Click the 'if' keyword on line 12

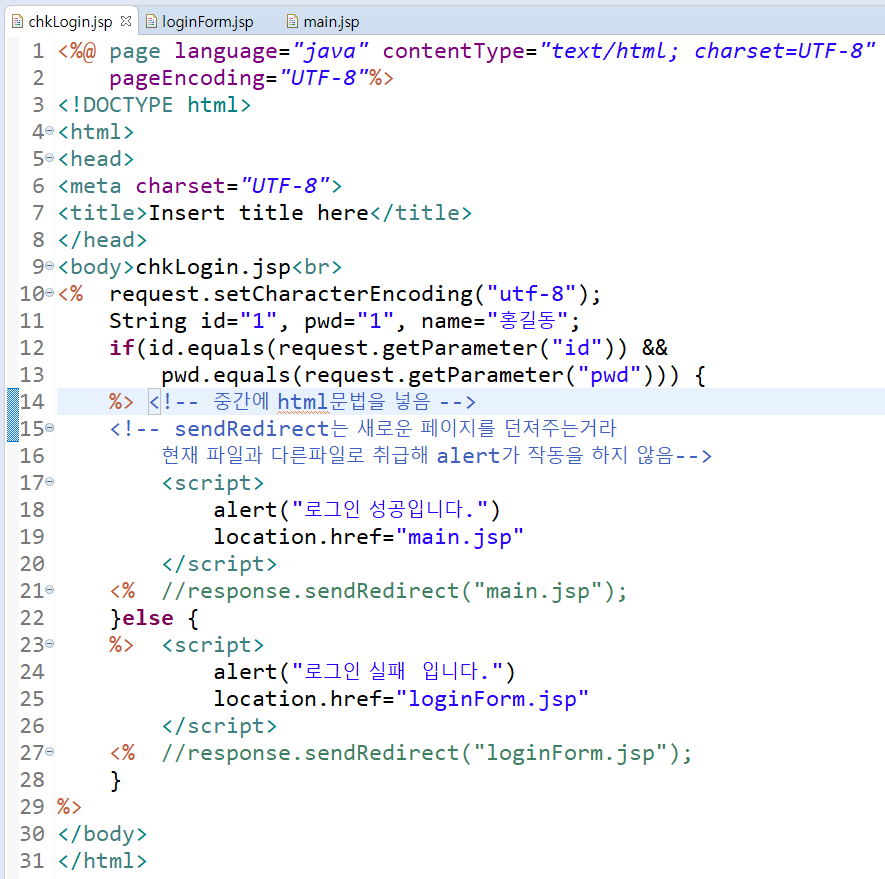pyautogui.click(x=121, y=348)
